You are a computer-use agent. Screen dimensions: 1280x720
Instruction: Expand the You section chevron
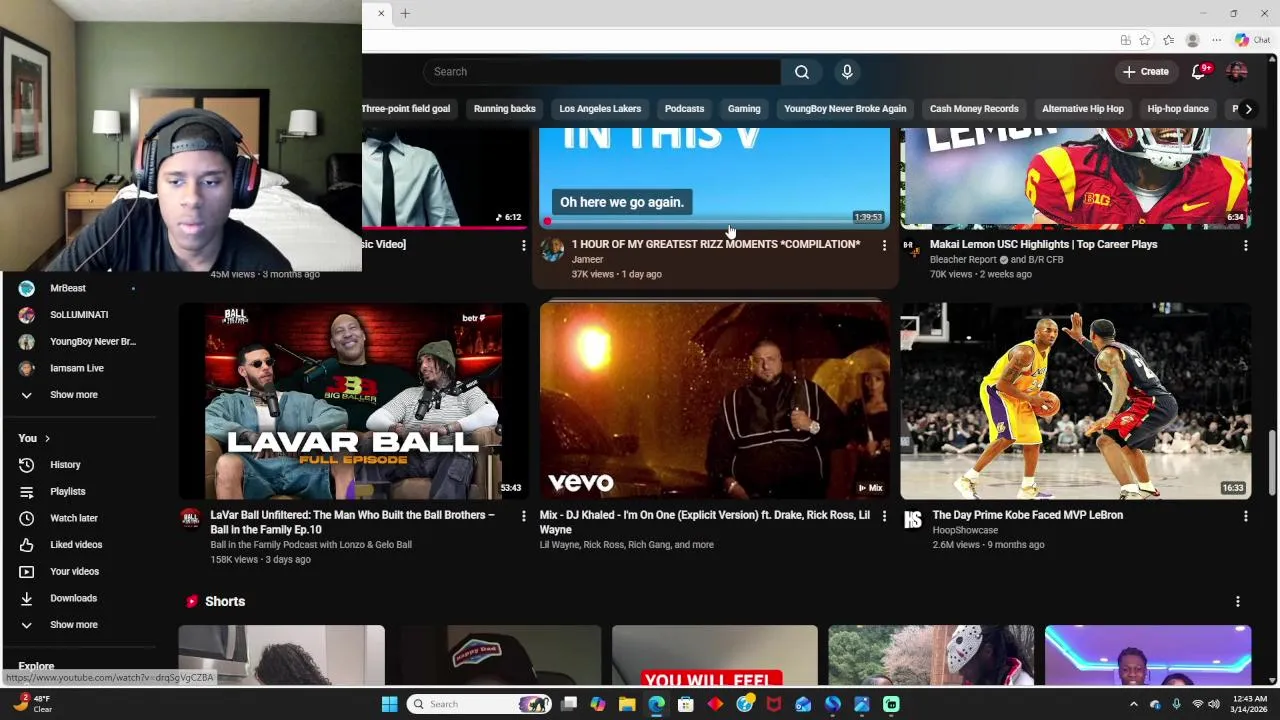pos(47,439)
